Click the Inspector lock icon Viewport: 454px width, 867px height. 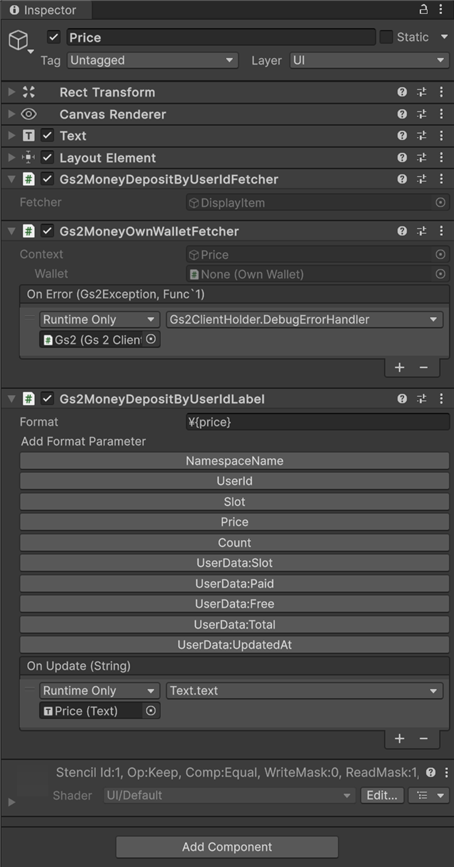[424, 9]
